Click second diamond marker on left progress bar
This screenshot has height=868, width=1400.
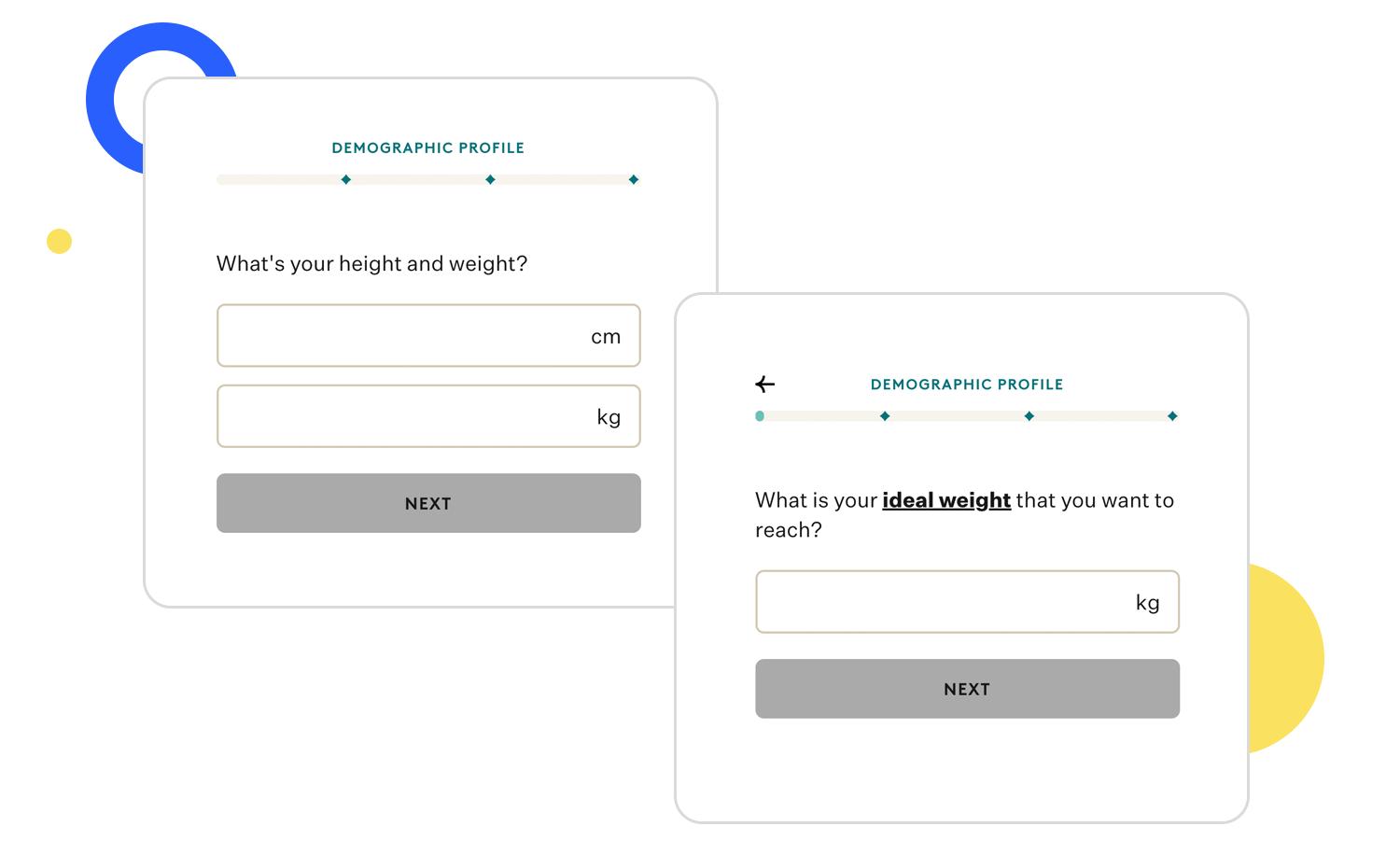click(490, 179)
